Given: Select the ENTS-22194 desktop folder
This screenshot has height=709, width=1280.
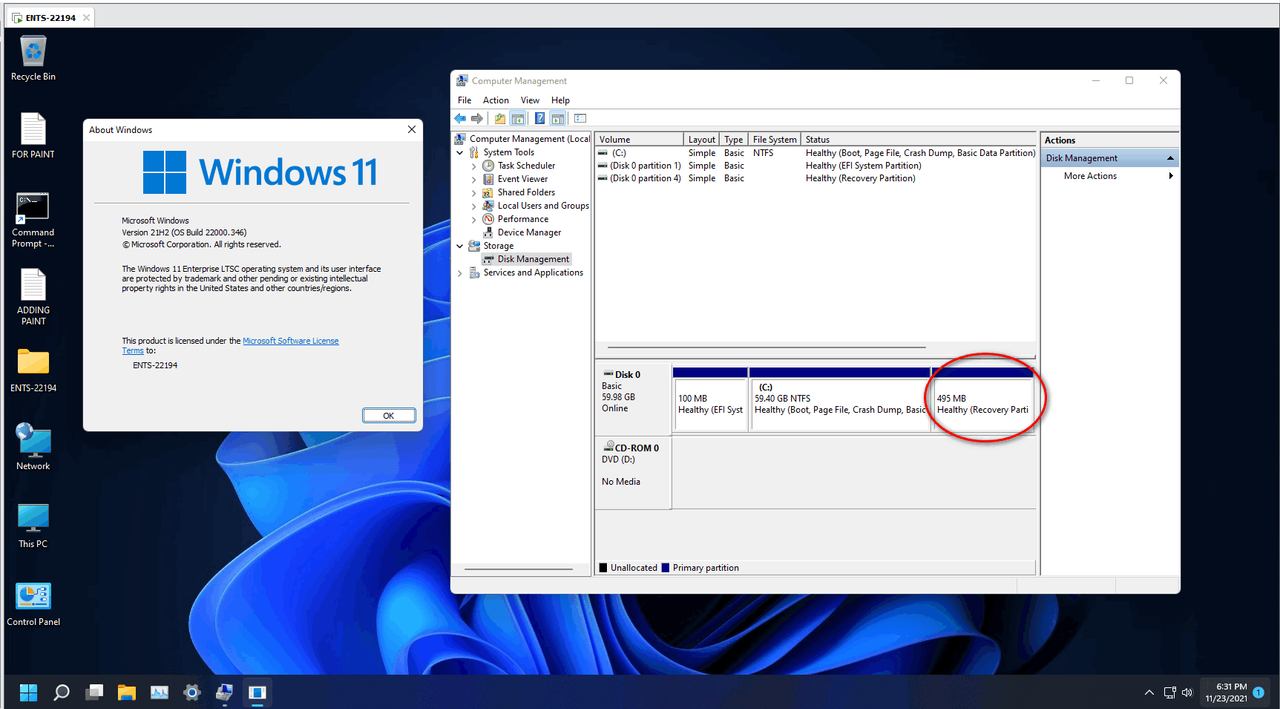Looking at the screenshot, I should 33,370.
